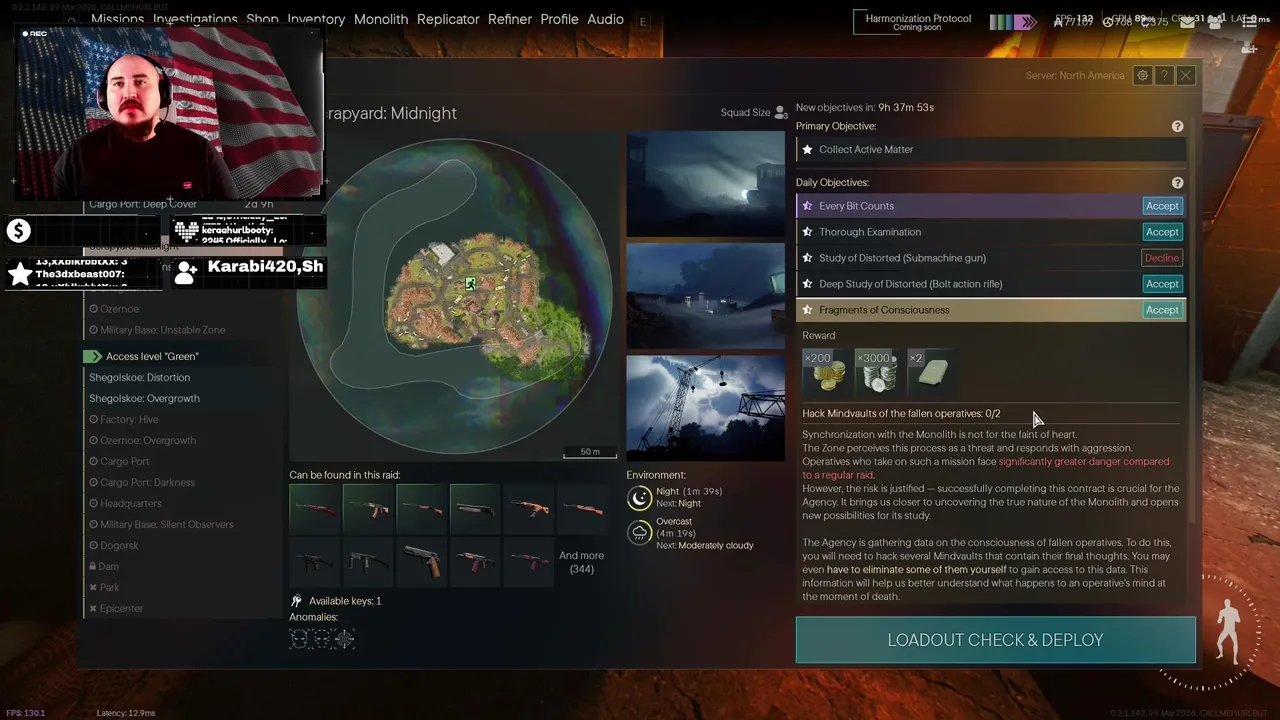
Task: Open the Refiner menu
Action: [510, 19]
